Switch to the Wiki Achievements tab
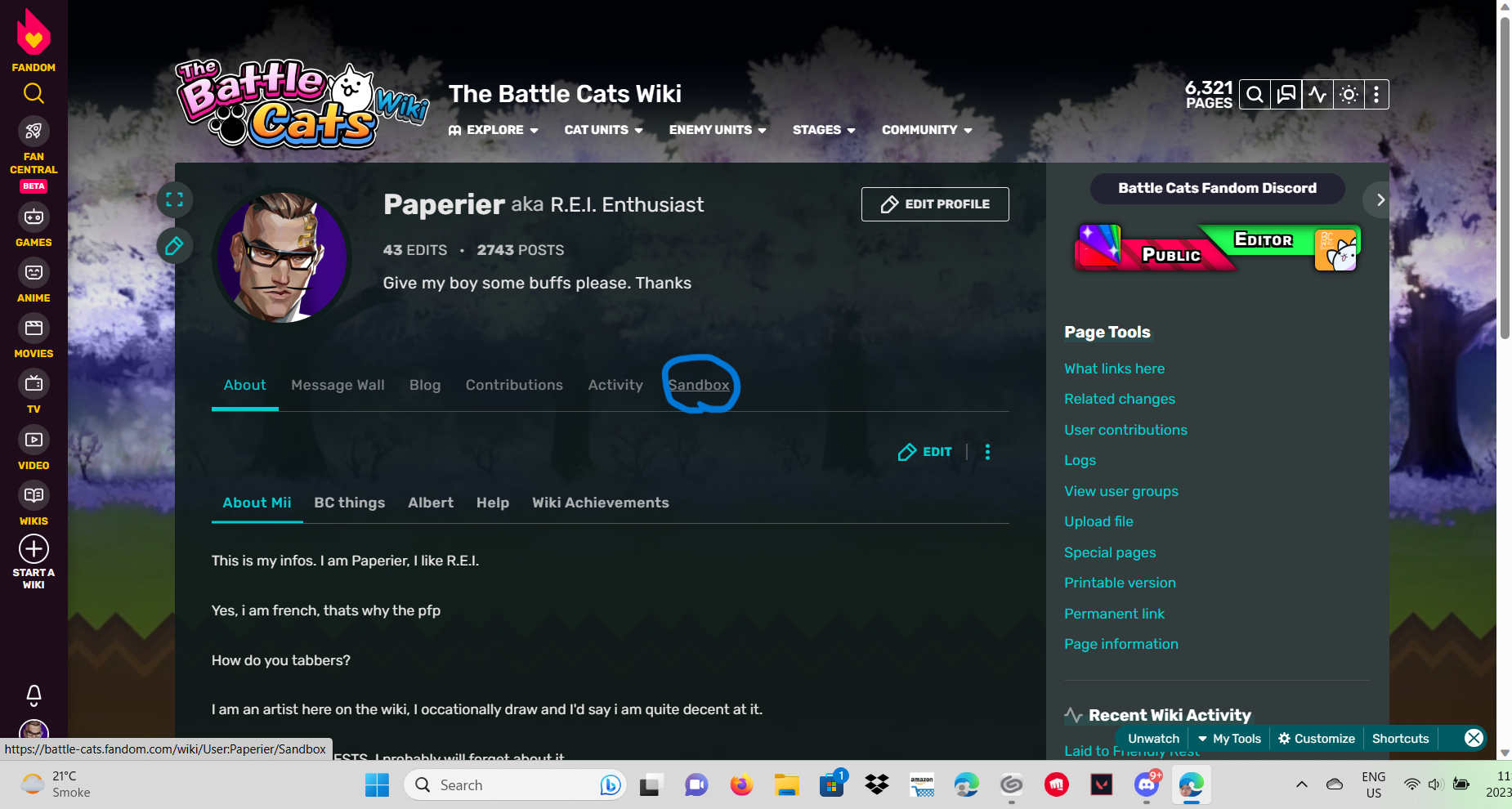Viewport: 1512px width, 809px height. 601,503
